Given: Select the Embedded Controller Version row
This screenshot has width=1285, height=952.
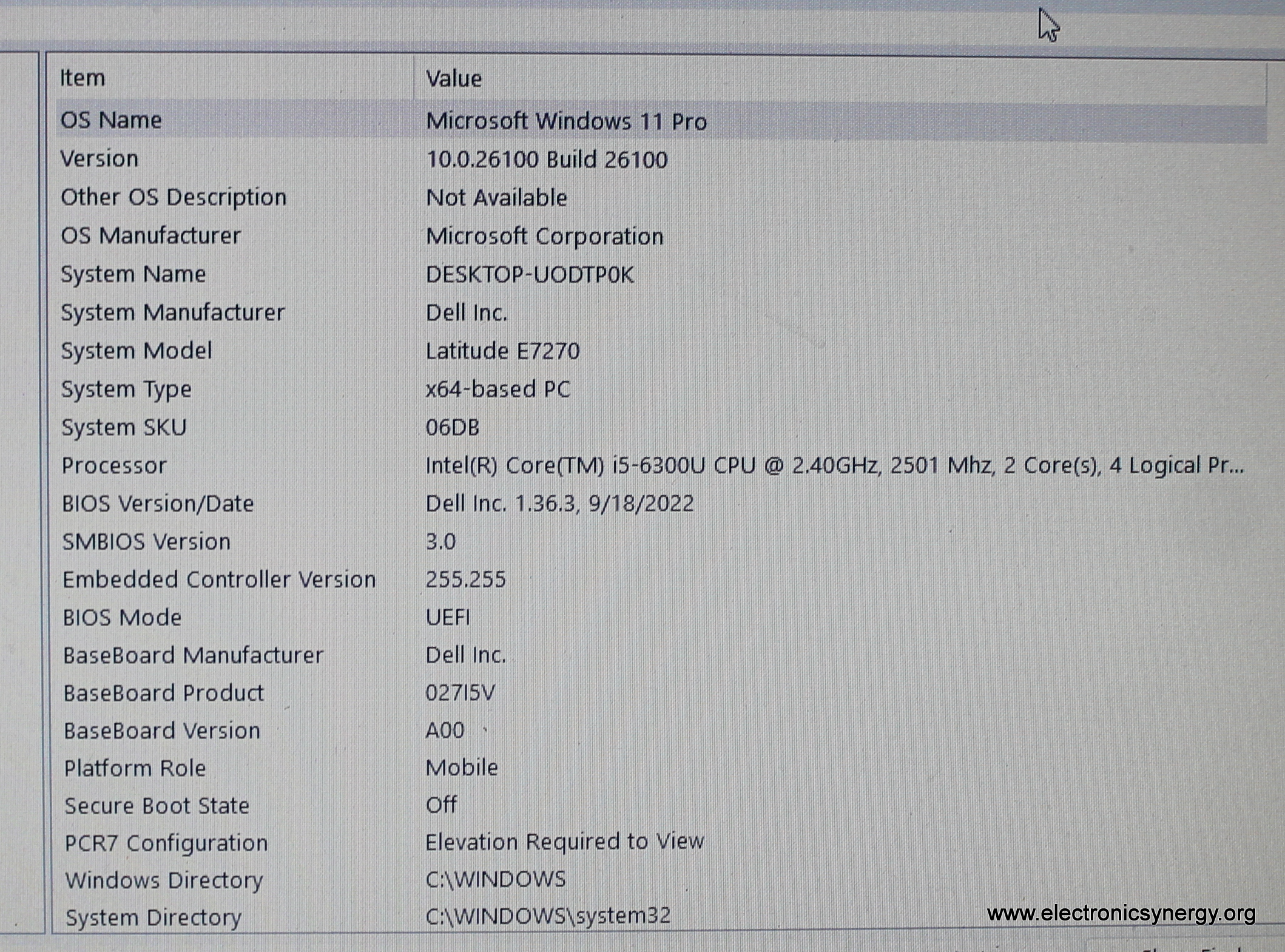Looking at the screenshot, I should (219, 579).
